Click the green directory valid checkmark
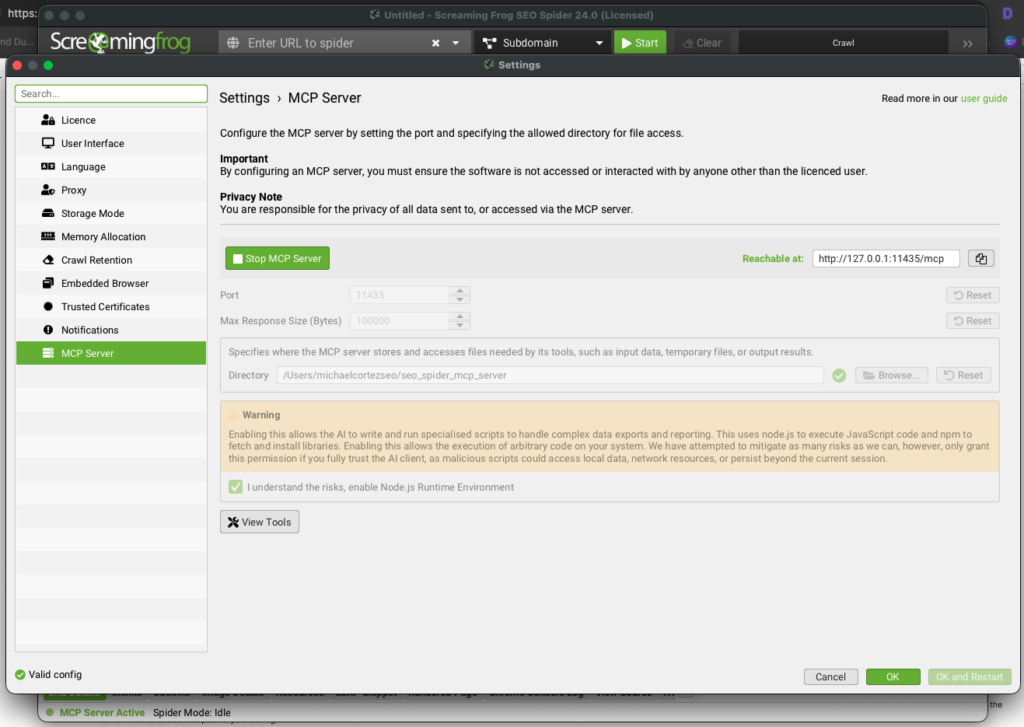 point(839,375)
